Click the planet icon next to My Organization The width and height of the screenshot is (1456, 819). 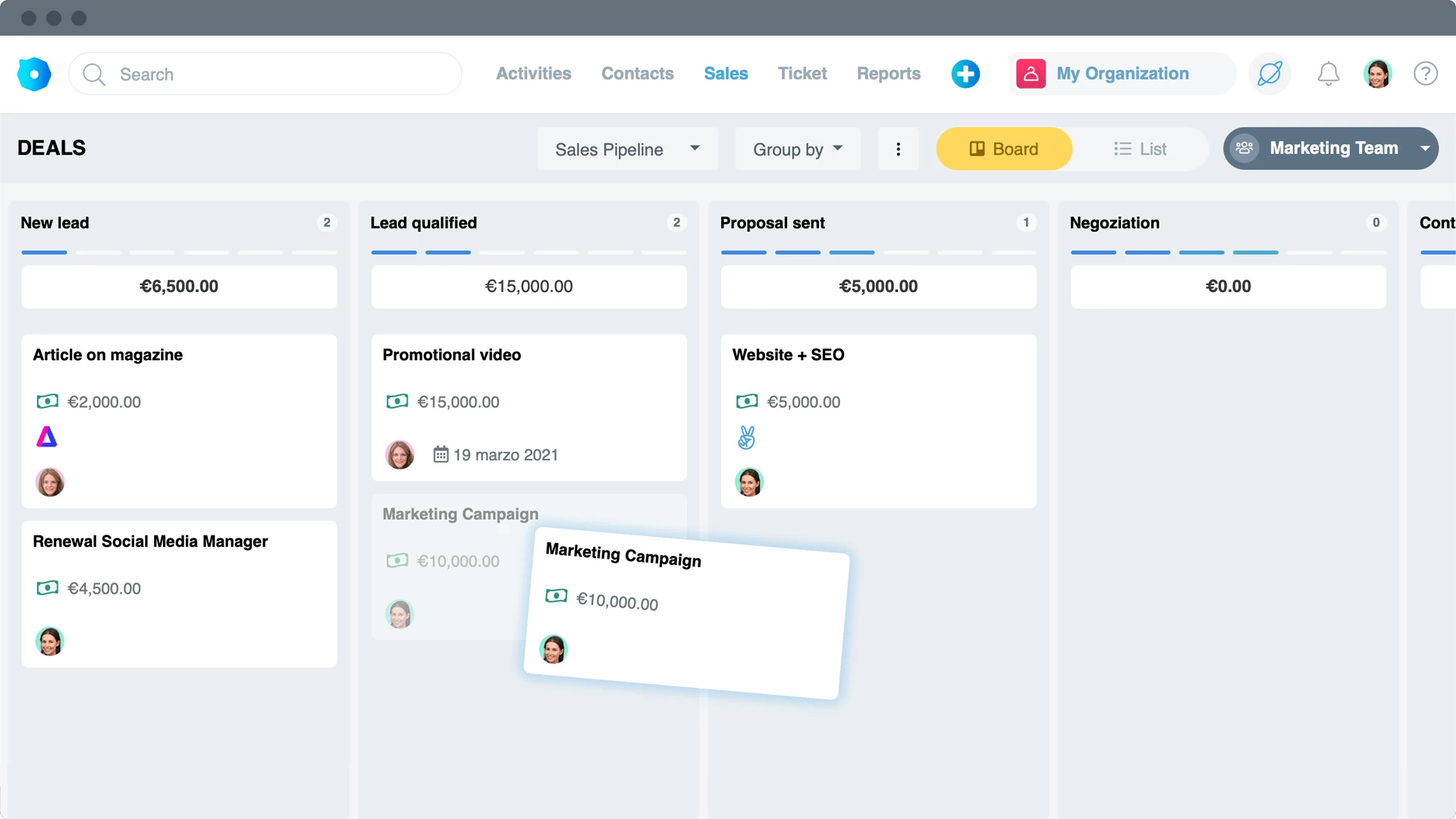click(x=1269, y=74)
